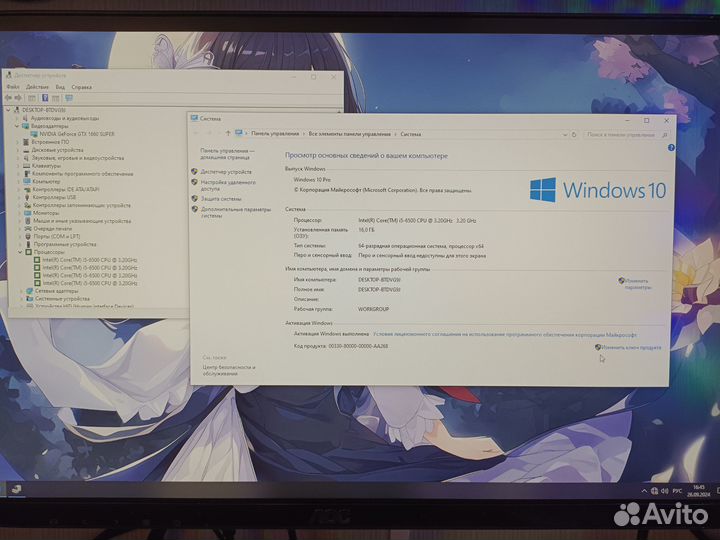This screenshot has width=720, height=540.
Task: Open Microsoft license terms agreement link
Action: coord(505,335)
